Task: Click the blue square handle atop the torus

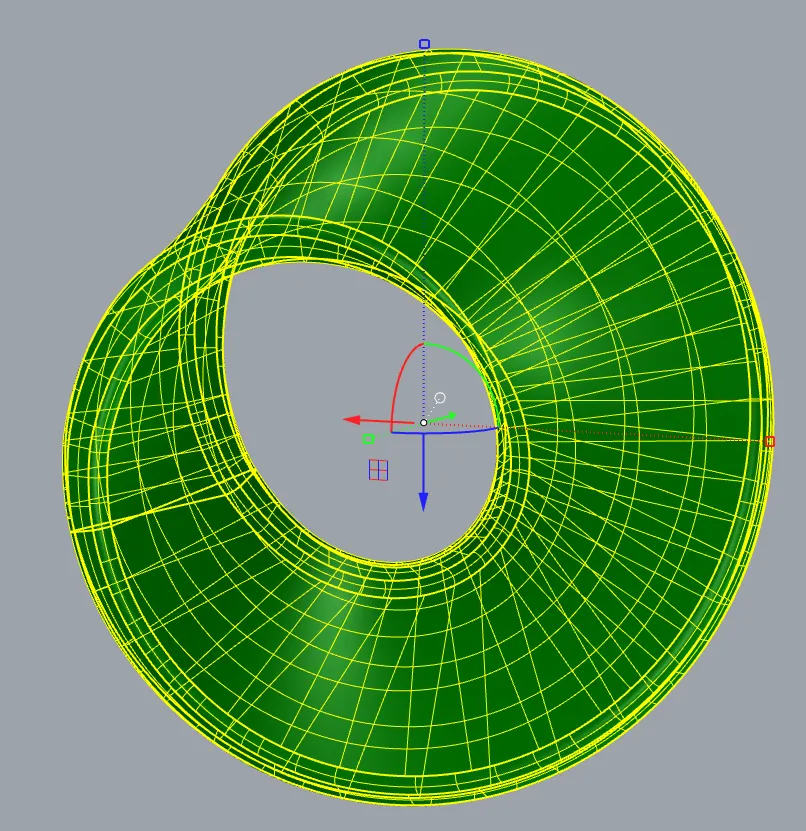Action: [x=423, y=43]
